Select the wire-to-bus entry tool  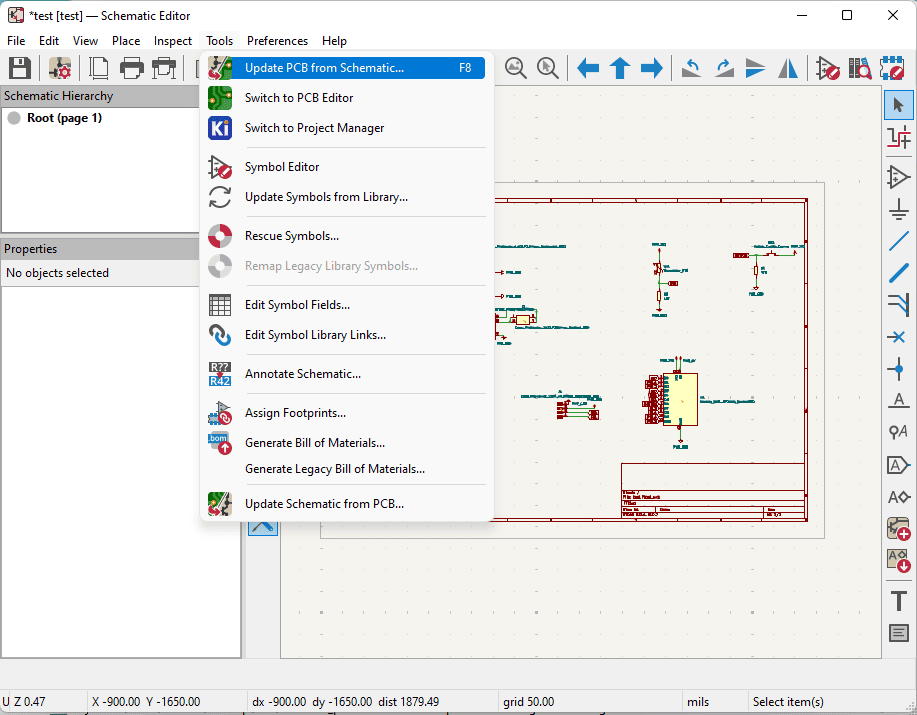[x=898, y=305]
